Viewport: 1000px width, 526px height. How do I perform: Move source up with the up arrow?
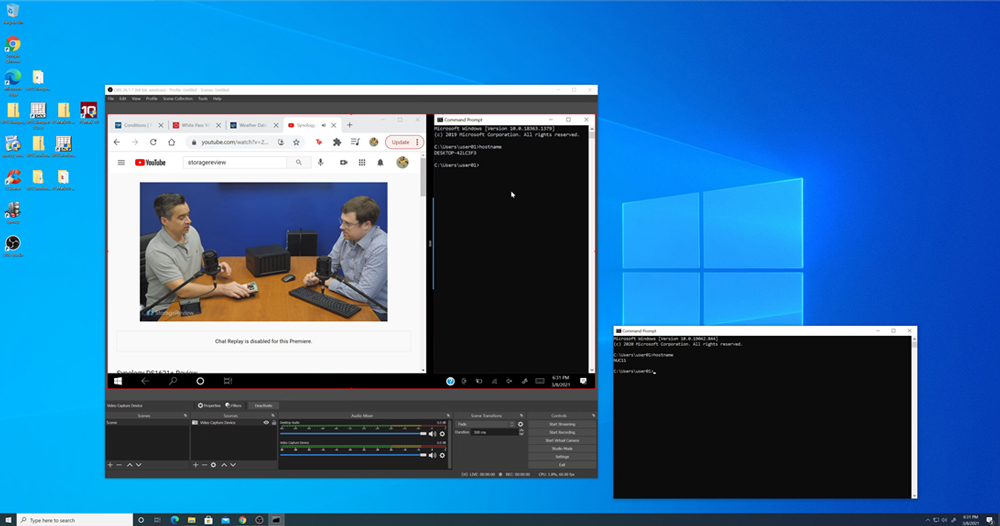(224, 465)
